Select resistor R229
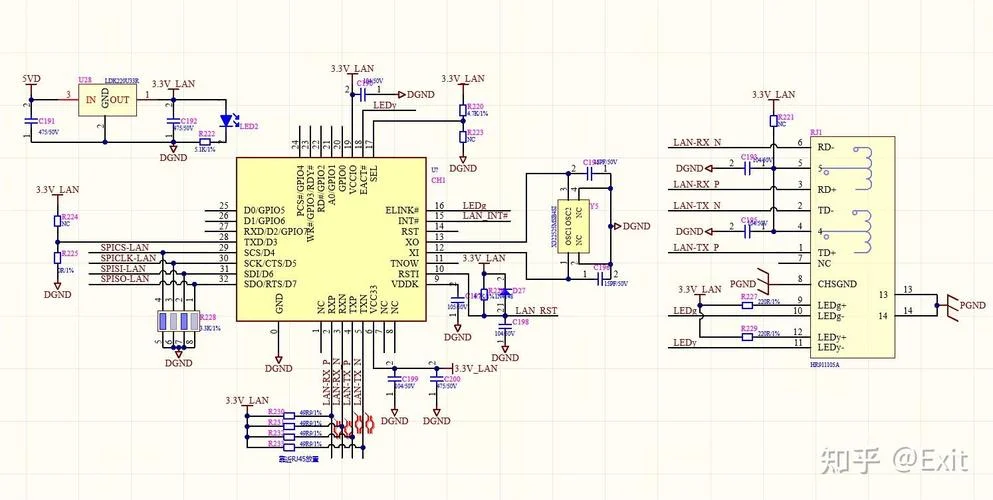The height and width of the screenshot is (500, 993). point(747,337)
